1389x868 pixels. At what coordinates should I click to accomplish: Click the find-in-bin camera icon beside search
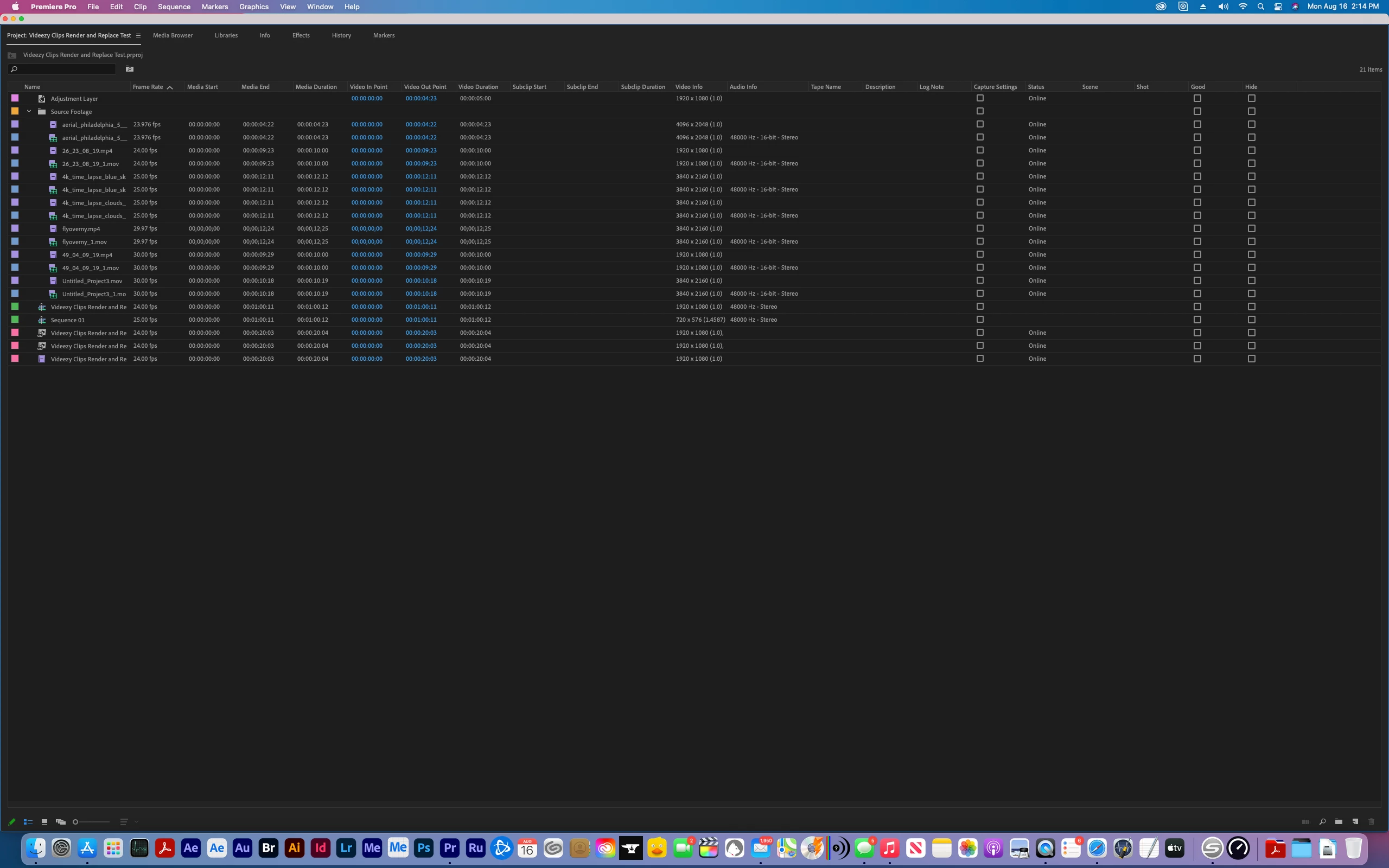[x=130, y=69]
